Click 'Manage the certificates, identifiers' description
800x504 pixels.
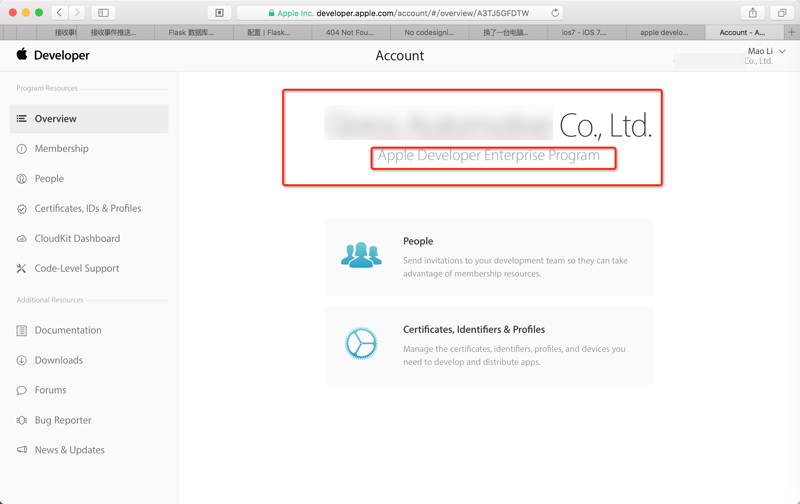point(514,356)
